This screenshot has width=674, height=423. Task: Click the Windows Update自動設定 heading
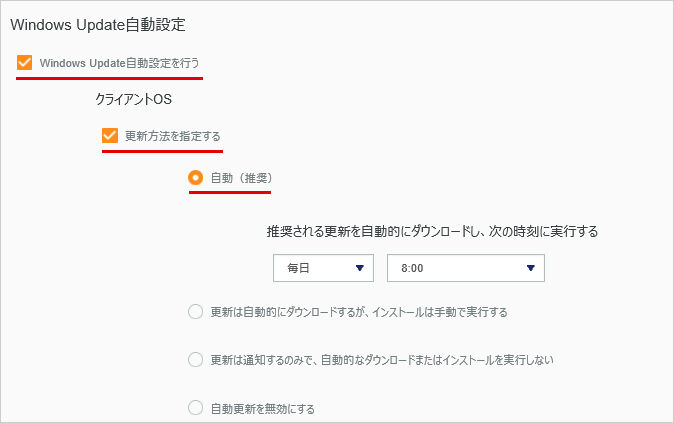tap(98, 25)
